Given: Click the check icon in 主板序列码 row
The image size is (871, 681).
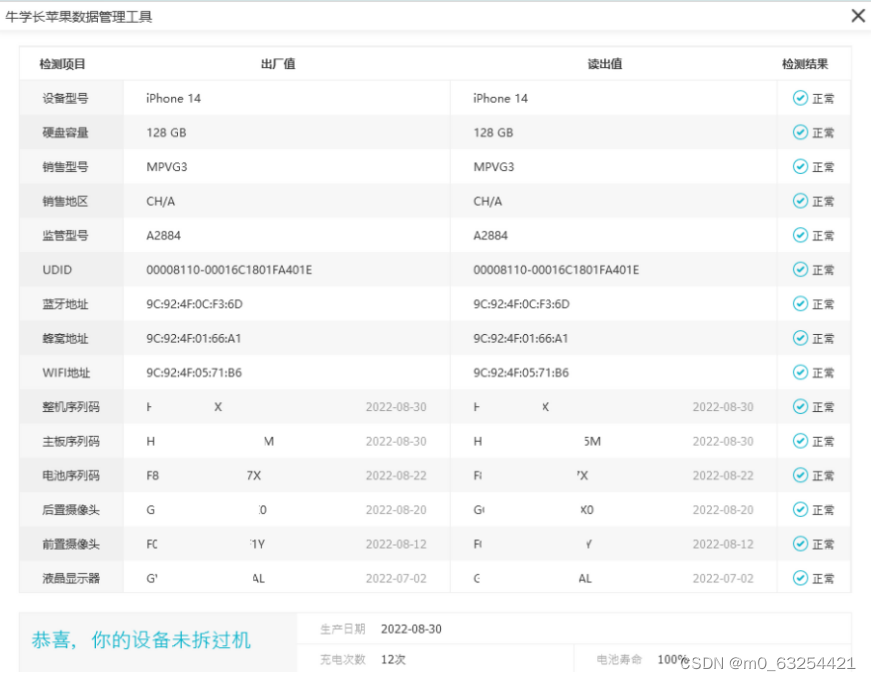Looking at the screenshot, I should (x=800, y=441).
